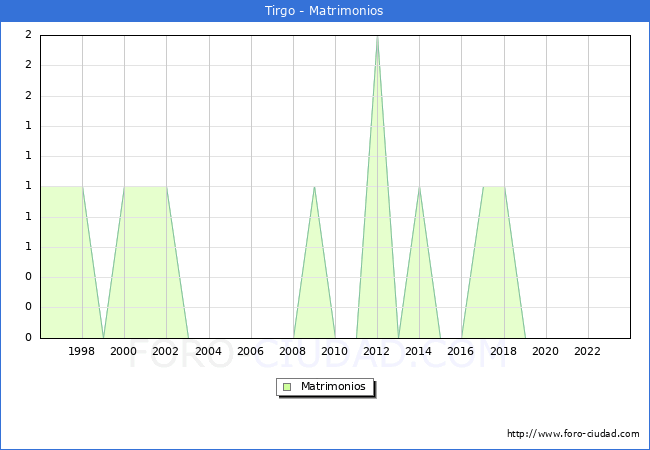Click the 2000 x-axis label
The height and width of the screenshot is (450, 650).
coord(124,351)
